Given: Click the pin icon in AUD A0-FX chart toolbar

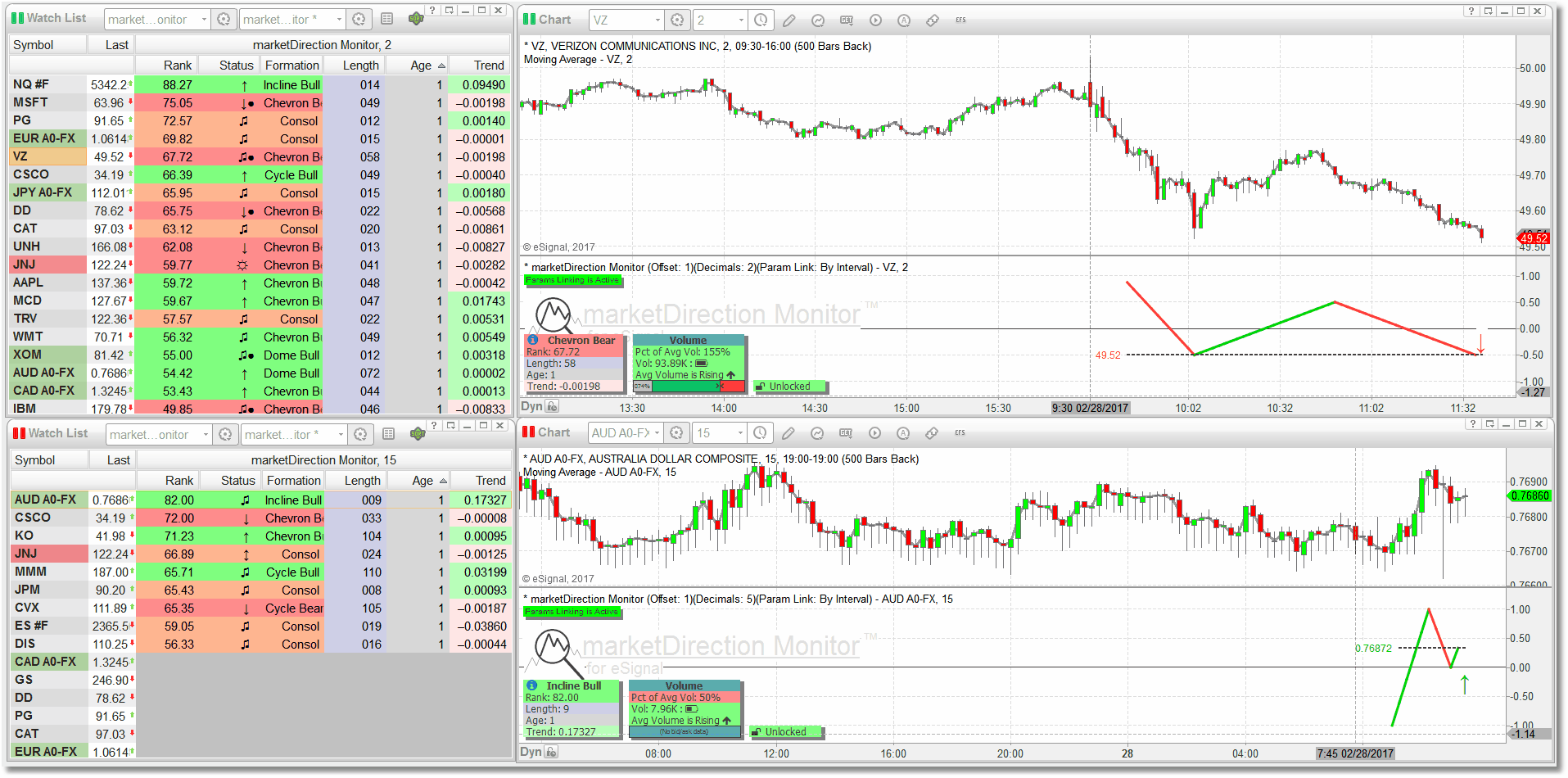Looking at the screenshot, I should [932, 433].
